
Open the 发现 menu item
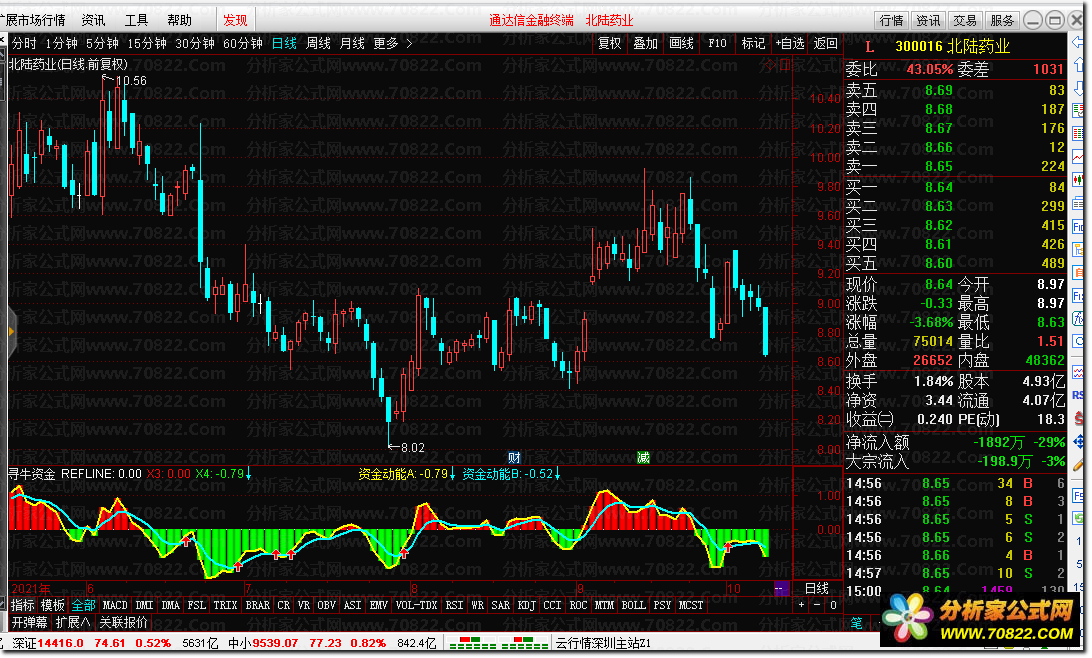click(235, 20)
